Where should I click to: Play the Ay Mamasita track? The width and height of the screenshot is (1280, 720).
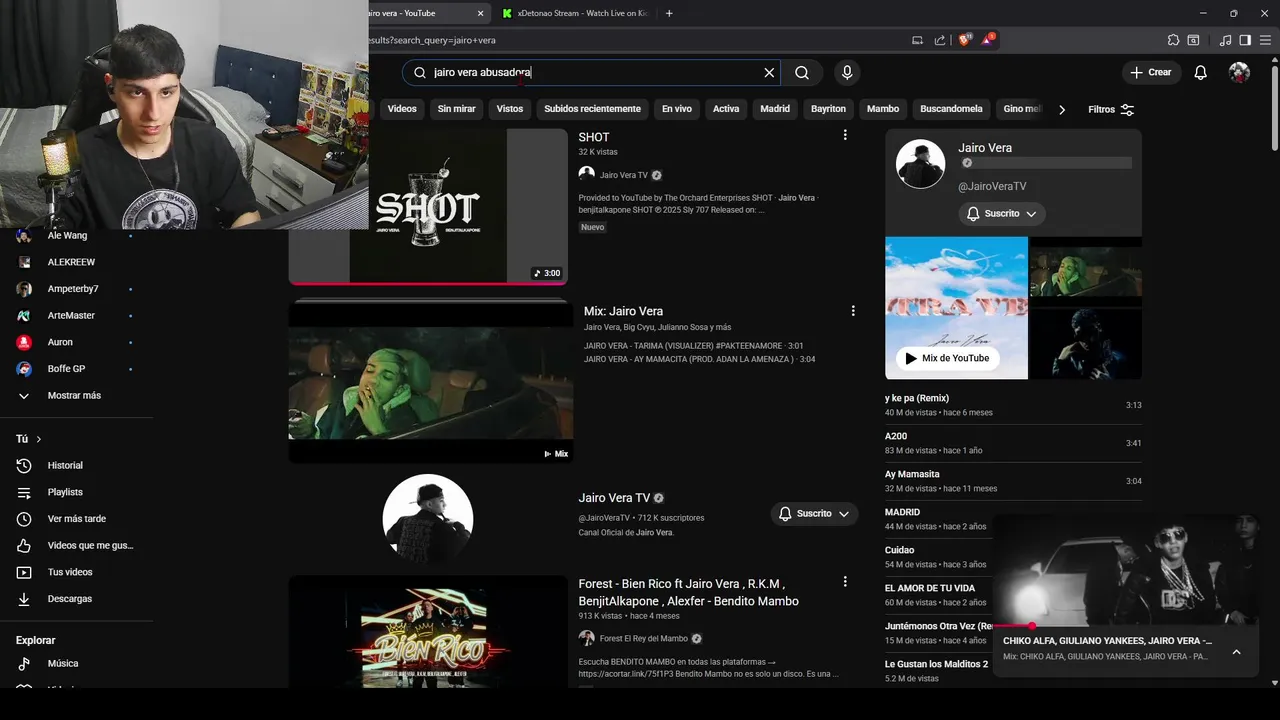1013,481
